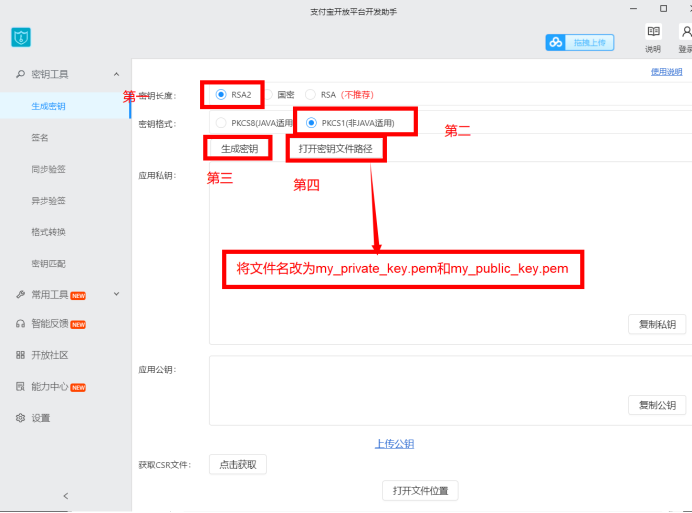The height and width of the screenshot is (513, 692).
Task: Click the 拖拽上传 button text
Action: click(590, 42)
